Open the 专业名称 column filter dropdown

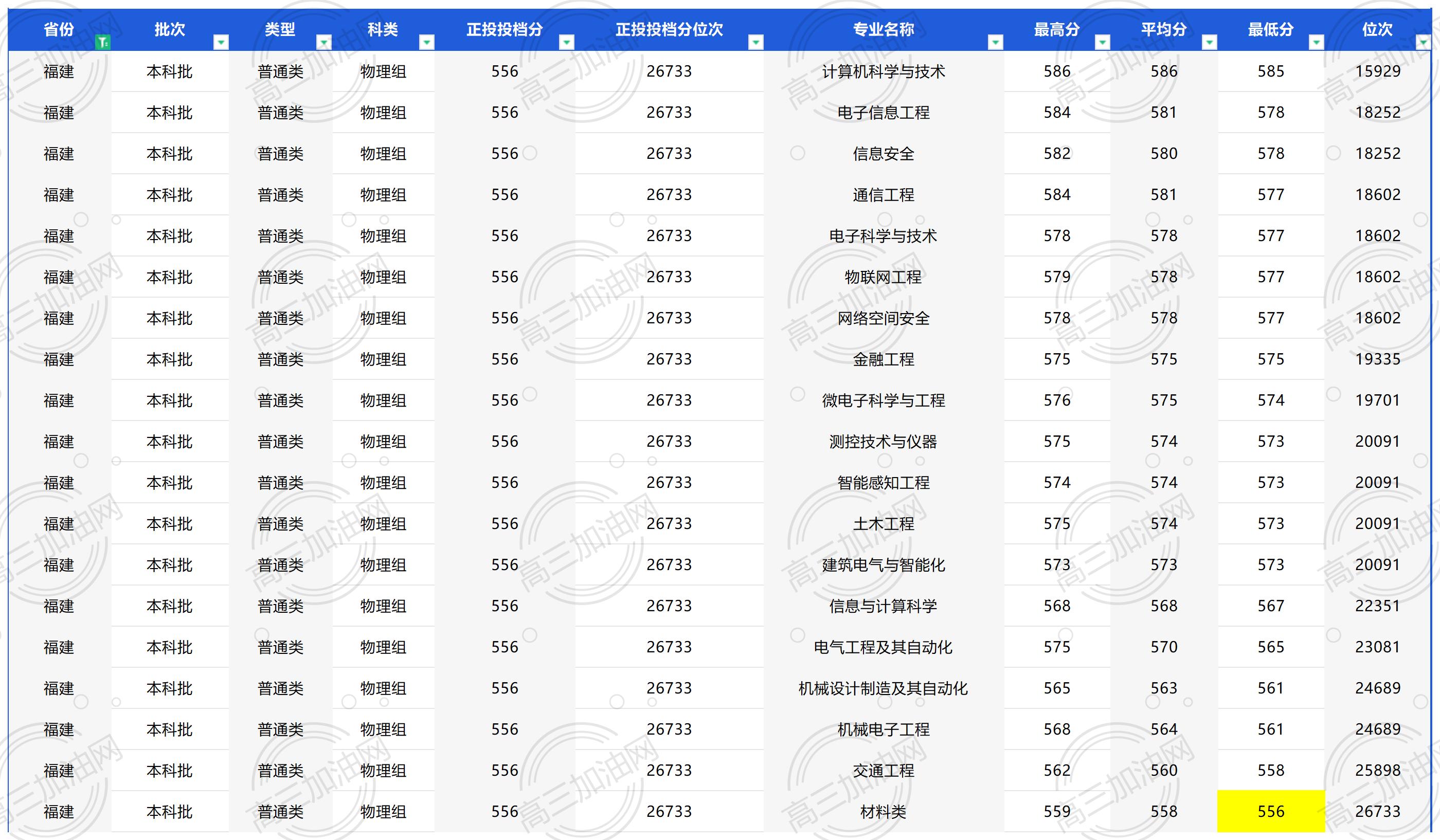tap(996, 42)
